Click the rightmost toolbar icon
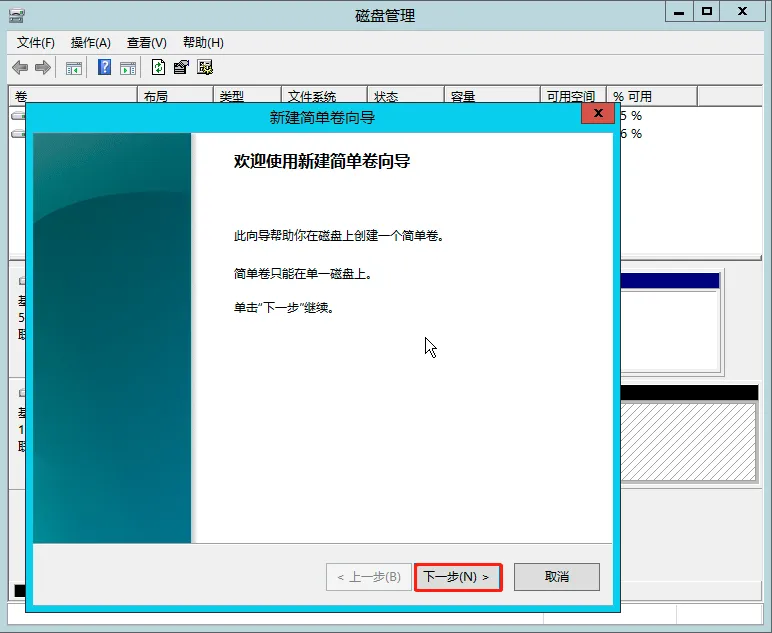This screenshot has height=633, width=772. [x=205, y=68]
